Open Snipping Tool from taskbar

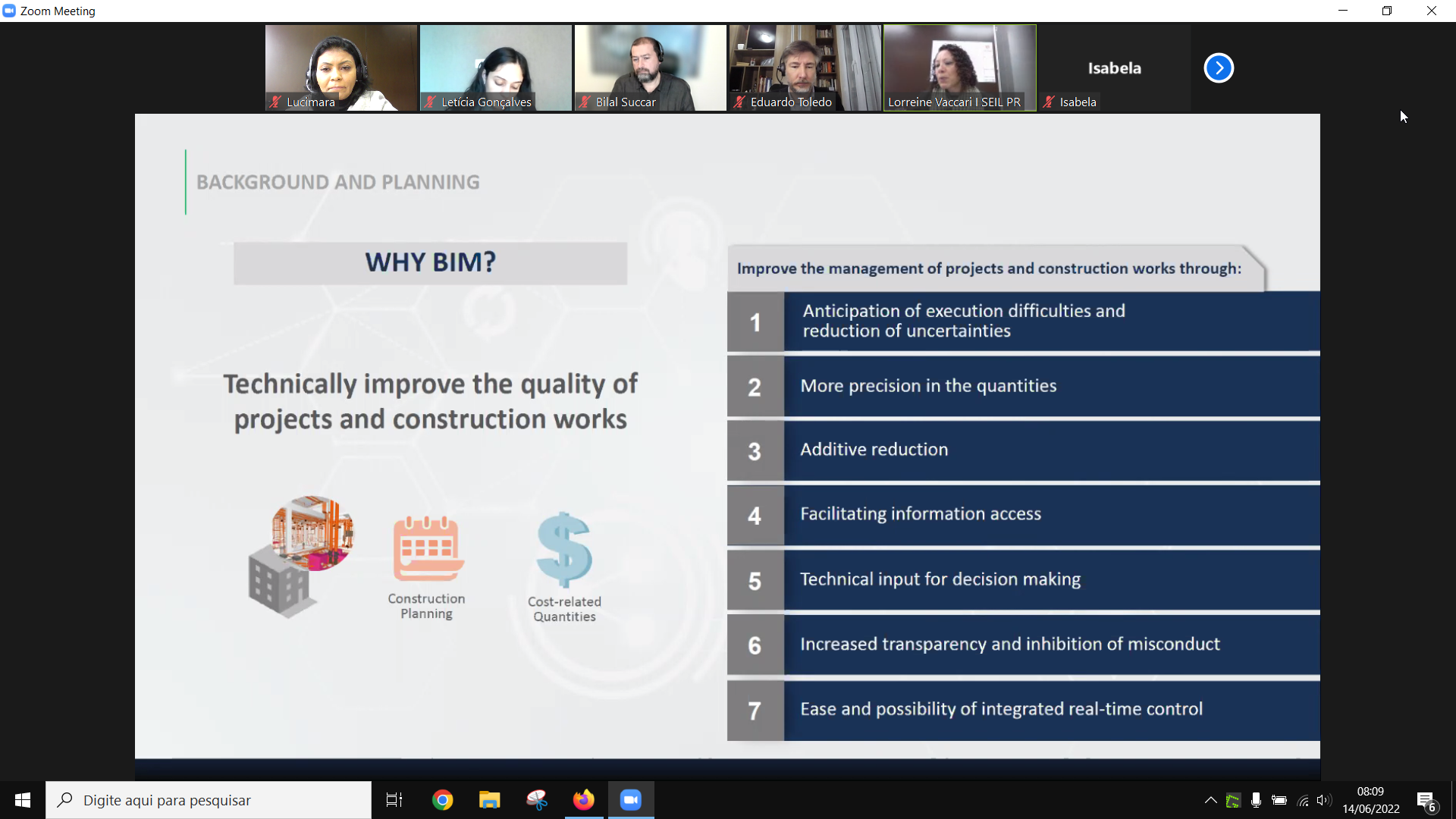[537, 800]
